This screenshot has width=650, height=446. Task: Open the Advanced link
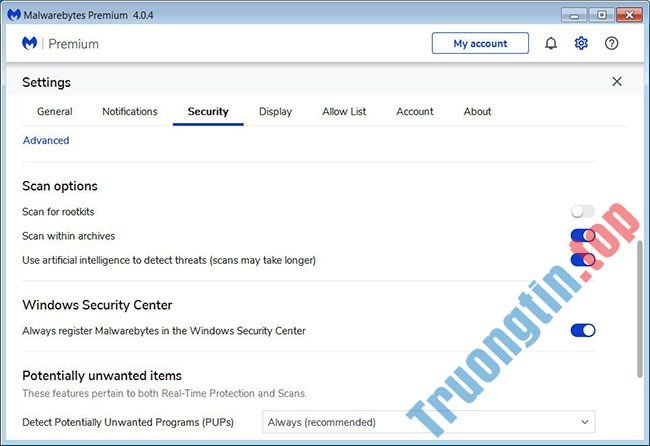coord(46,141)
